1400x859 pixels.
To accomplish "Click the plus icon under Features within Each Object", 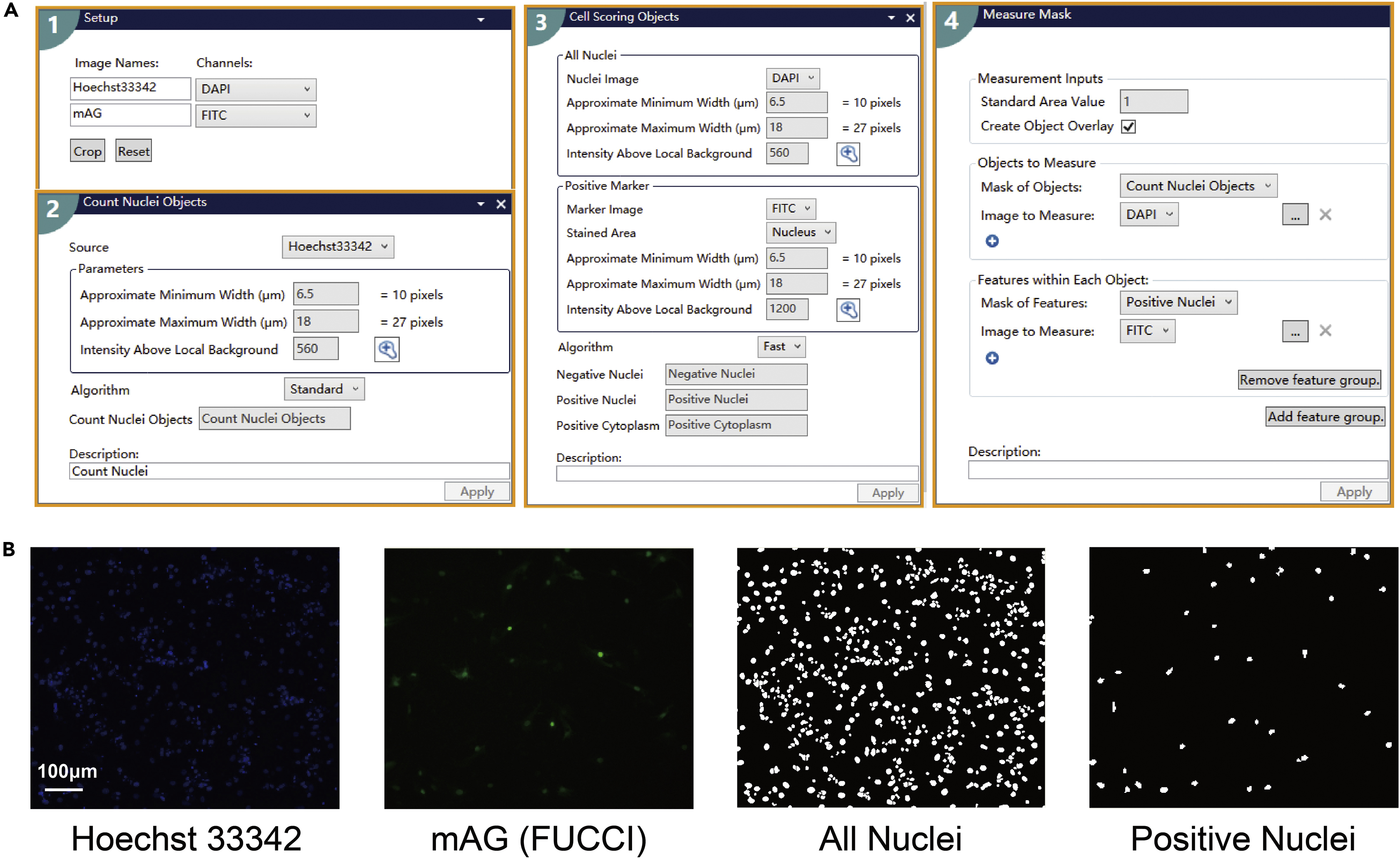I will [x=993, y=359].
